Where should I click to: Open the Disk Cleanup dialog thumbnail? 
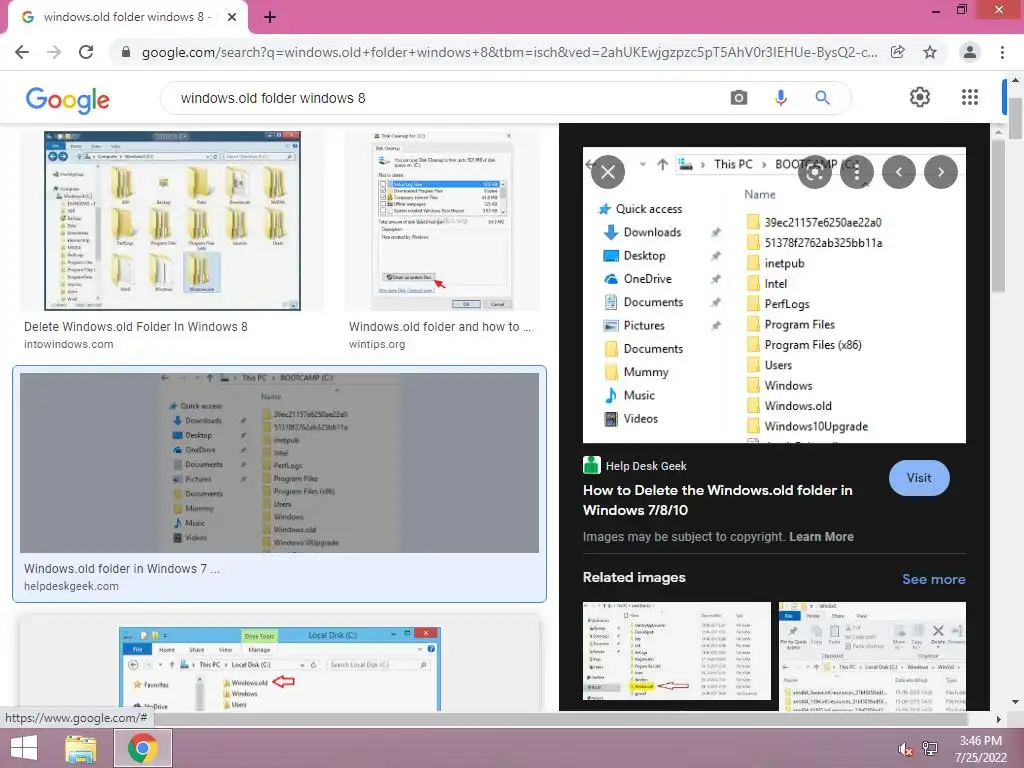pyautogui.click(x=442, y=221)
